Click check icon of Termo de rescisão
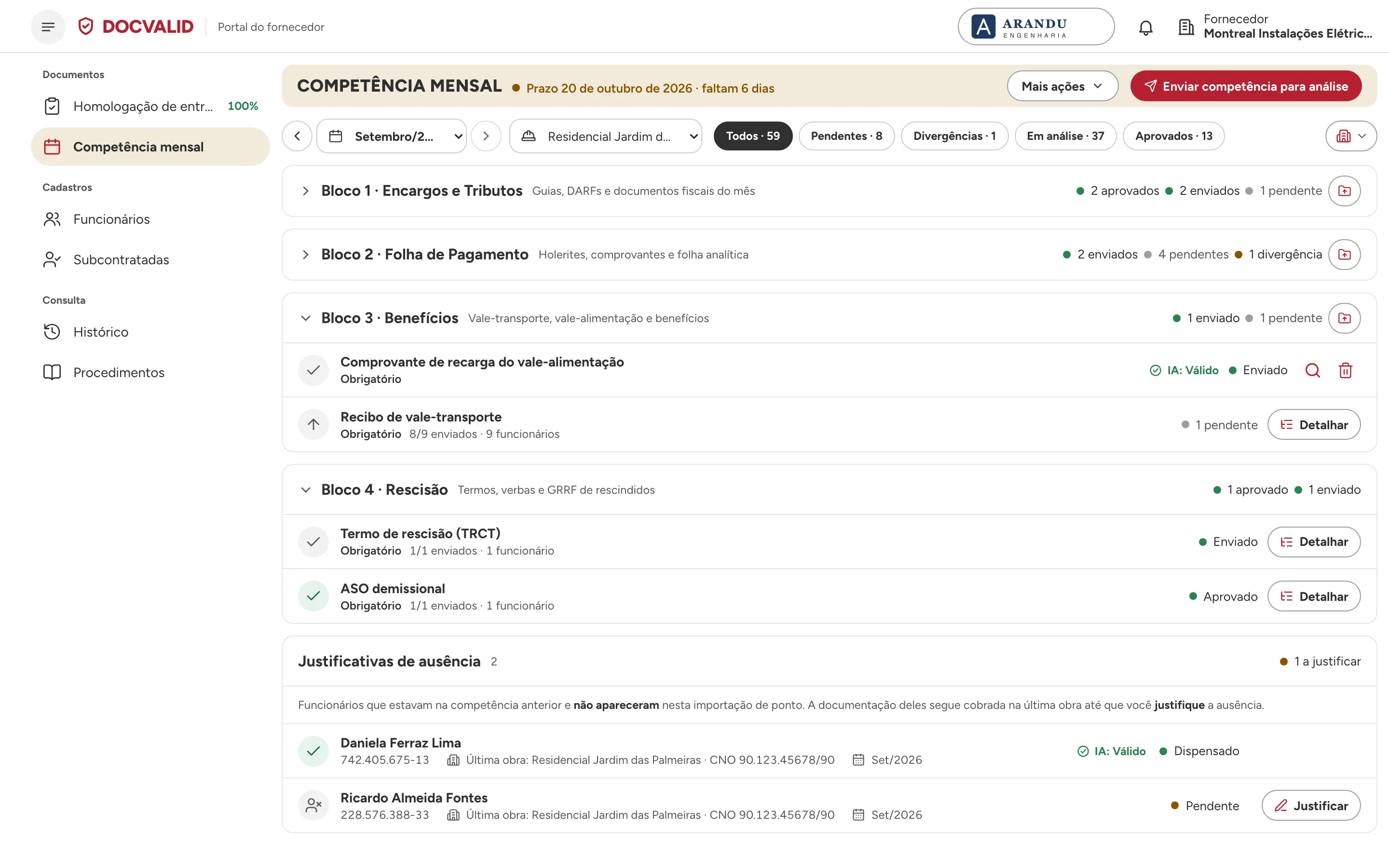 (x=313, y=542)
